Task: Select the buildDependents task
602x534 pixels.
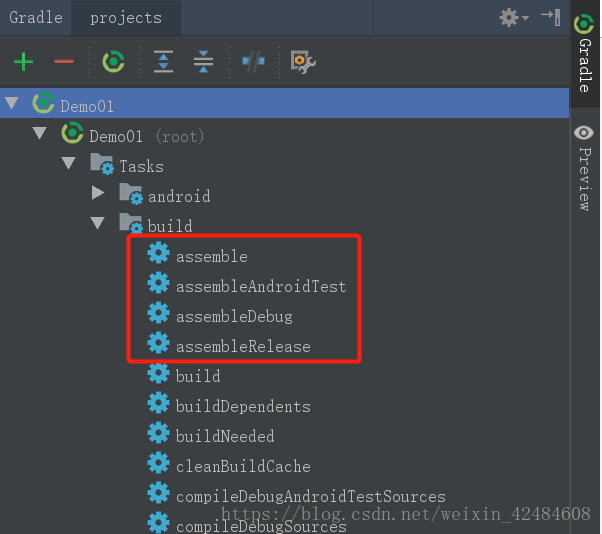Action: point(243,407)
